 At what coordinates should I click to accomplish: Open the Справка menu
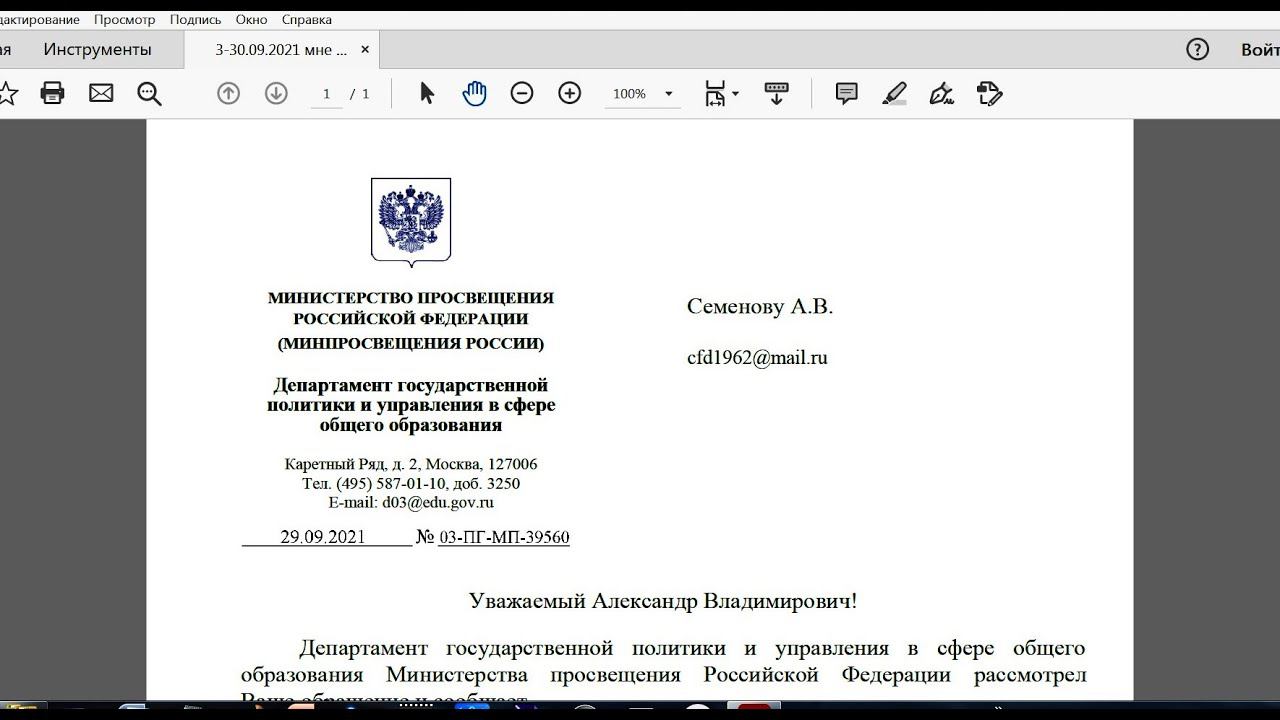pos(306,19)
